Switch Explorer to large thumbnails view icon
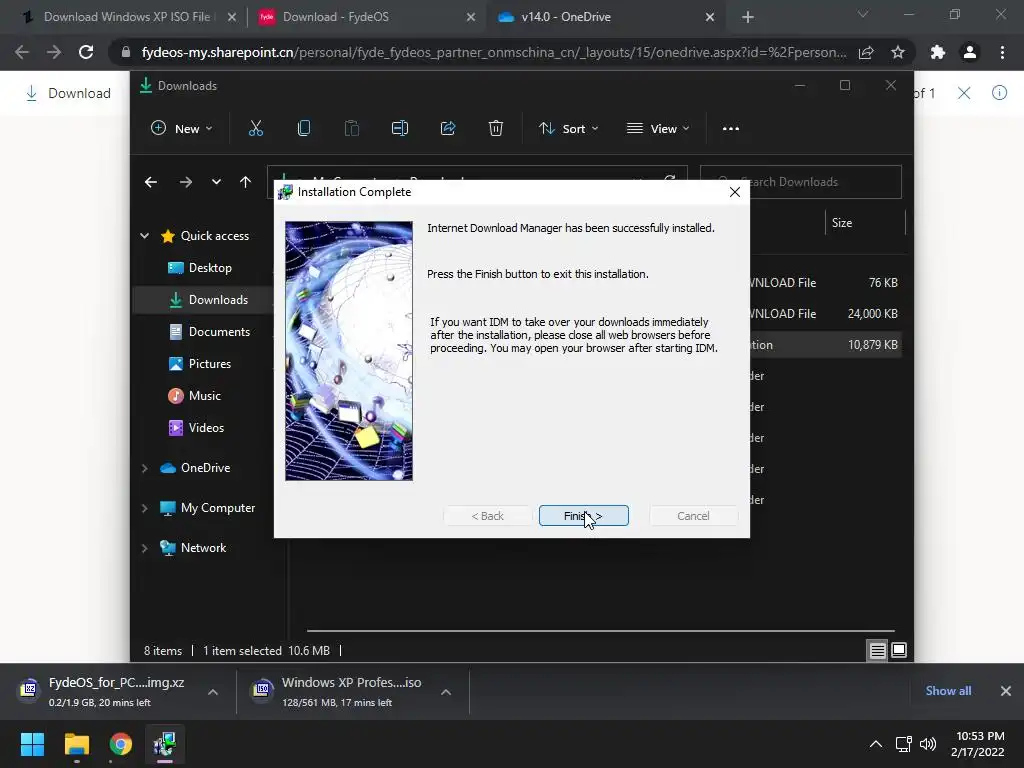The image size is (1024, 768). point(899,650)
